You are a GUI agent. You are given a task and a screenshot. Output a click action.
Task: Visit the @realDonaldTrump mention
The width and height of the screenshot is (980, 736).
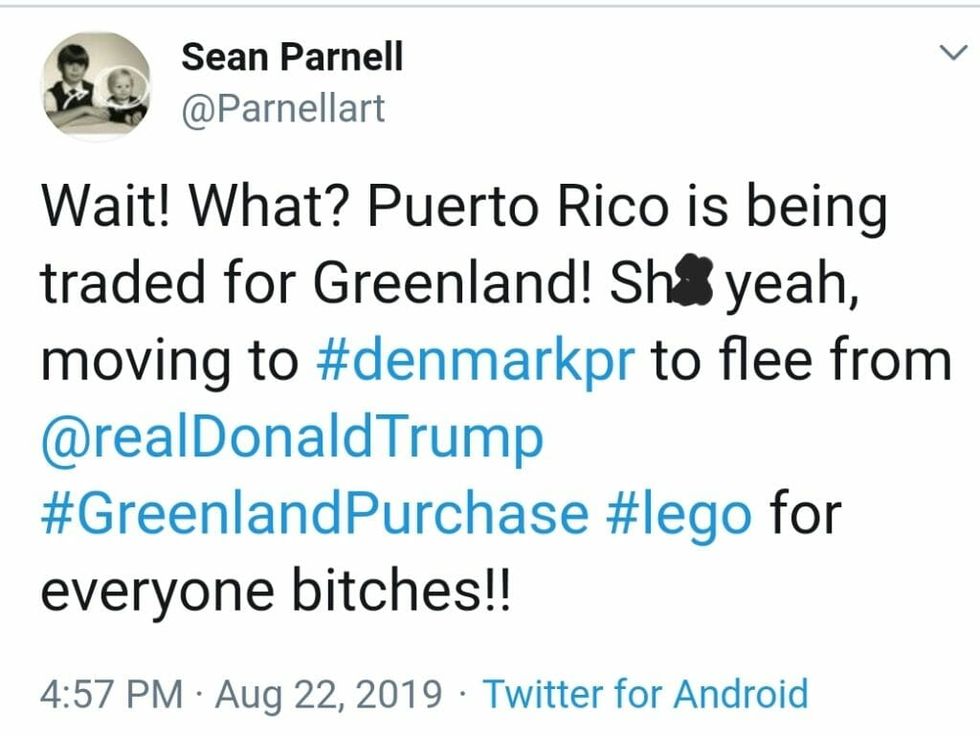(x=292, y=437)
